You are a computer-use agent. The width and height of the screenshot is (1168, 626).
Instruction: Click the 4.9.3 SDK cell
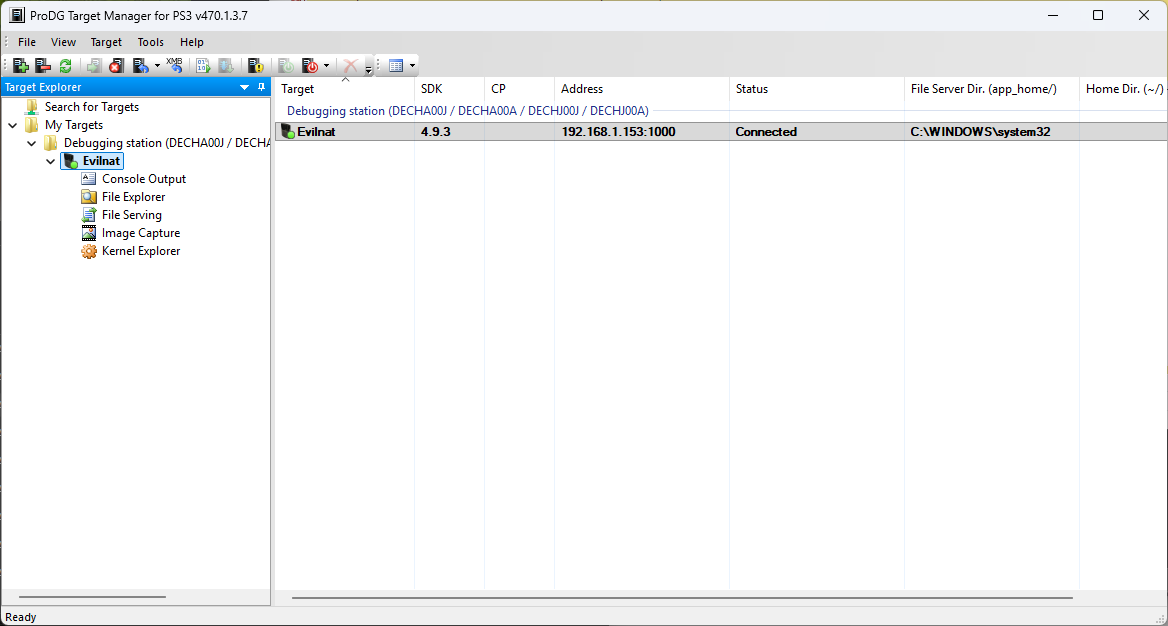click(436, 132)
